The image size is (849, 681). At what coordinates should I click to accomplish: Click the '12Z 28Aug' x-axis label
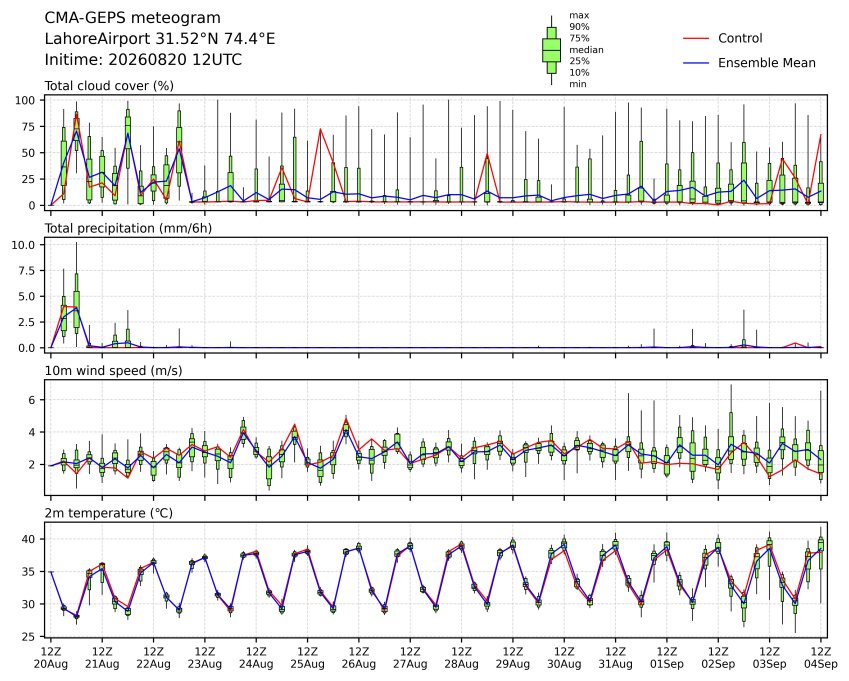[461, 658]
